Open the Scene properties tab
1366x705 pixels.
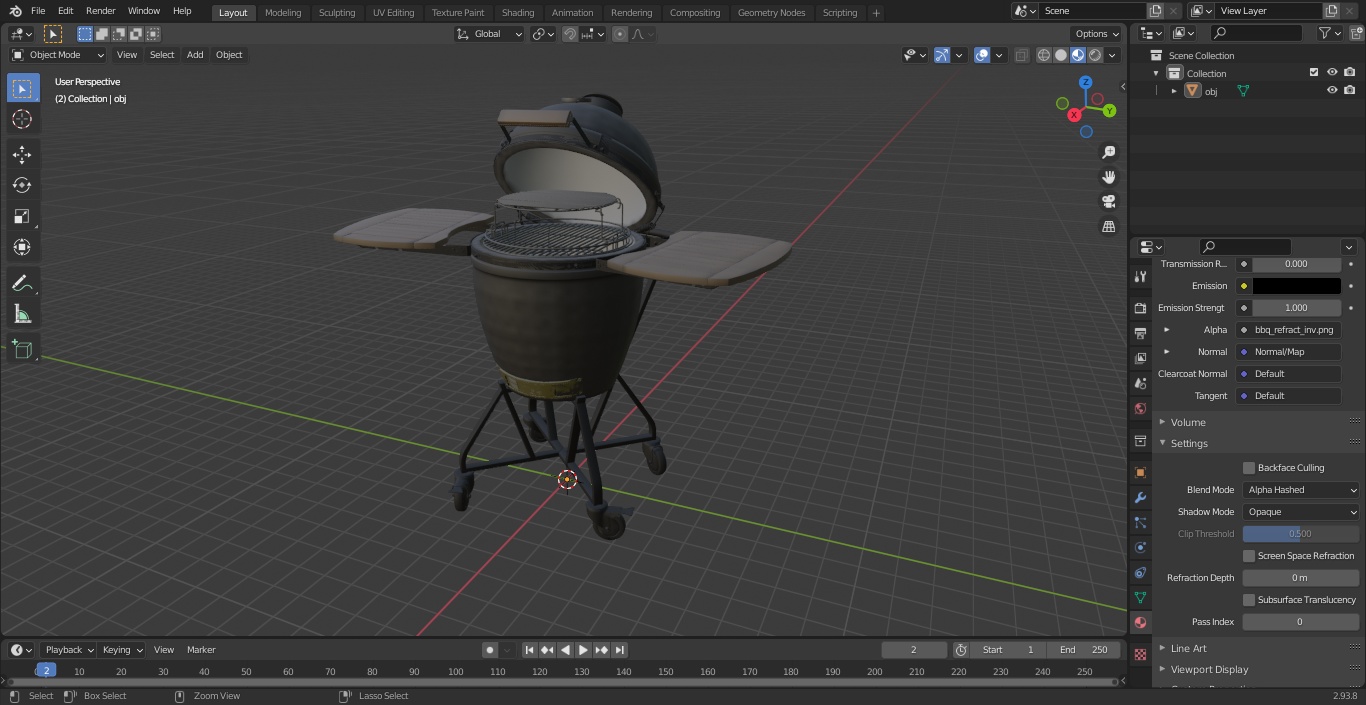tap(1140, 383)
